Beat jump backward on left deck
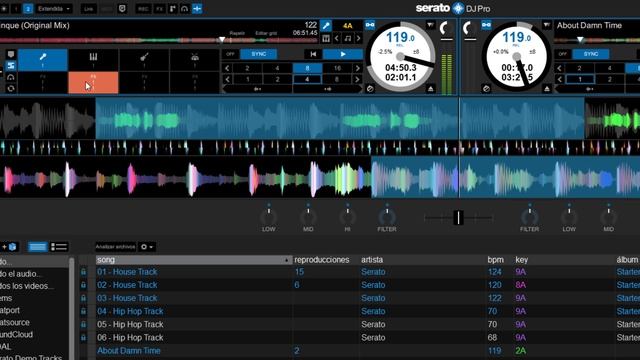The width and height of the screenshot is (640, 360). (257, 89)
